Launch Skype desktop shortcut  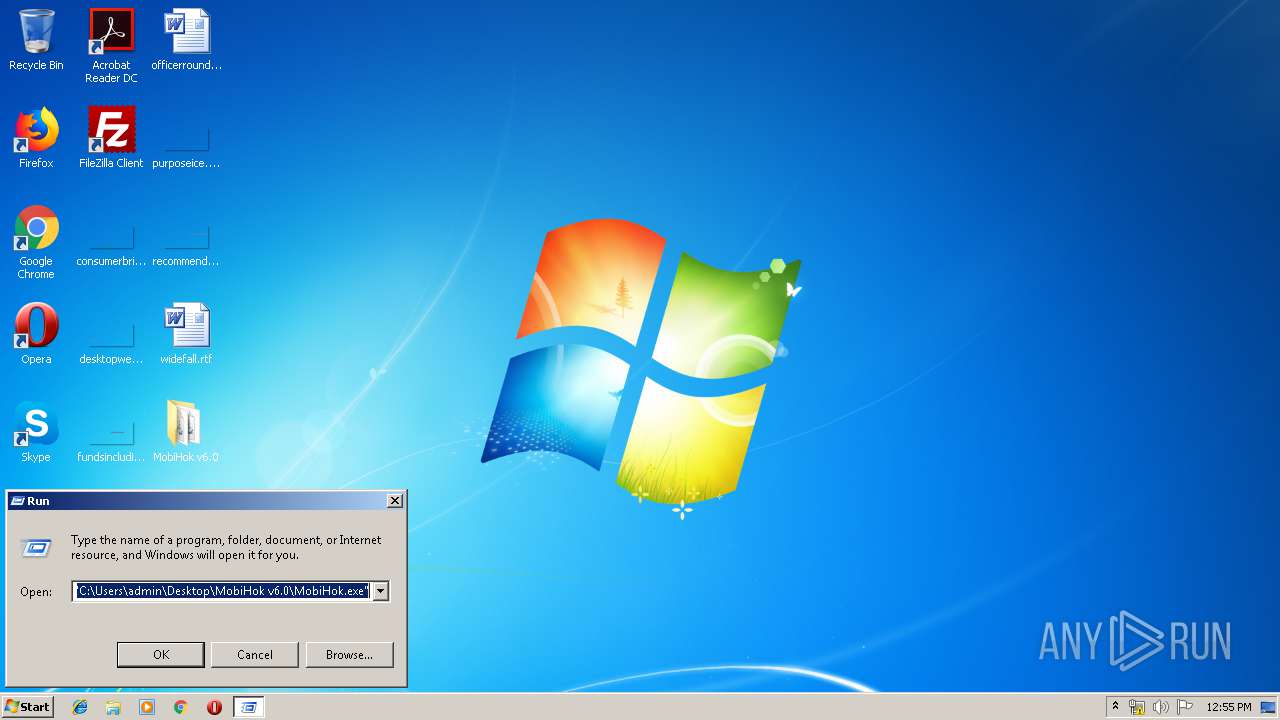[36, 432]
